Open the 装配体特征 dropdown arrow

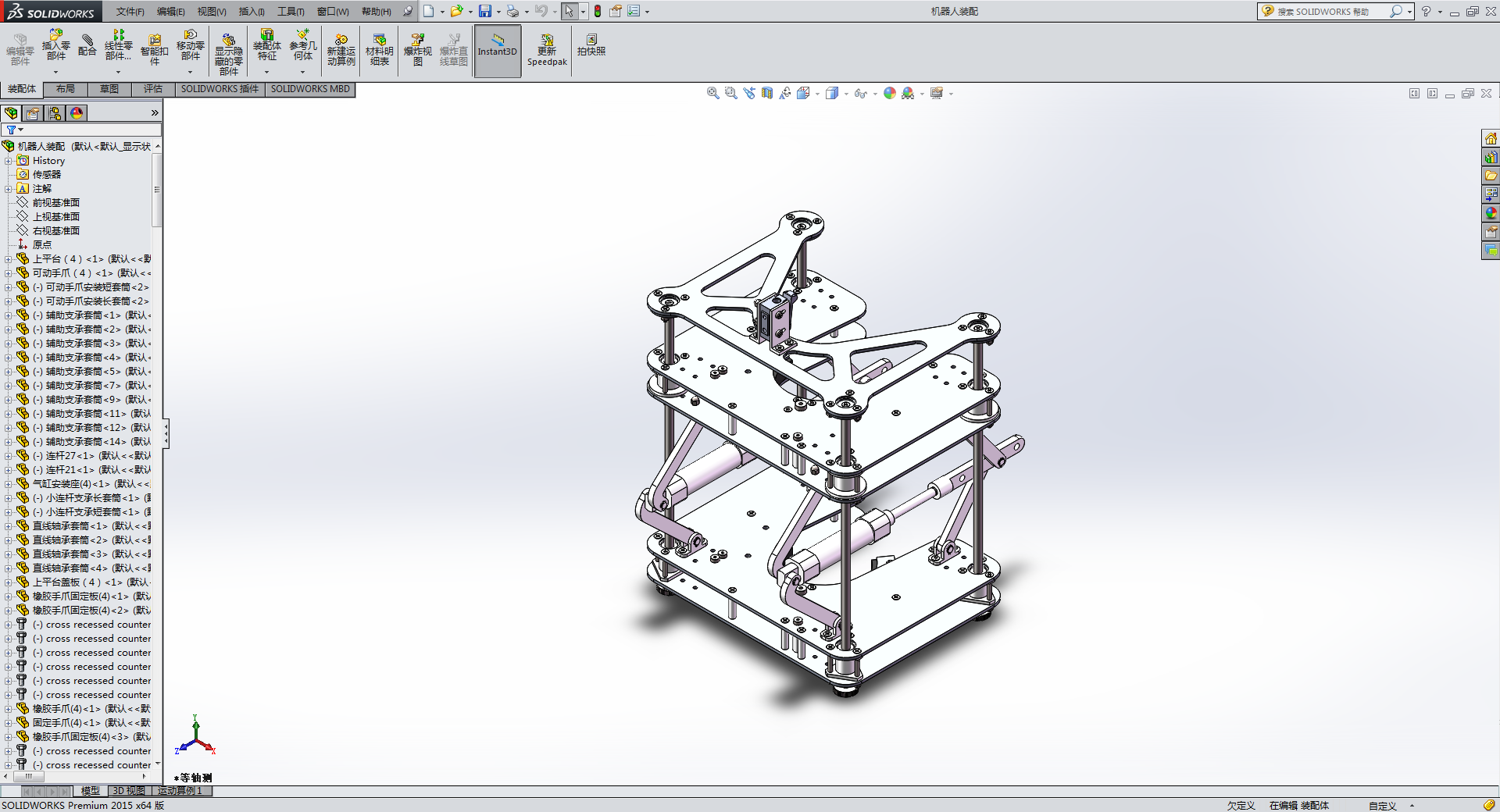pyautogui.click(x=266, y=72)
